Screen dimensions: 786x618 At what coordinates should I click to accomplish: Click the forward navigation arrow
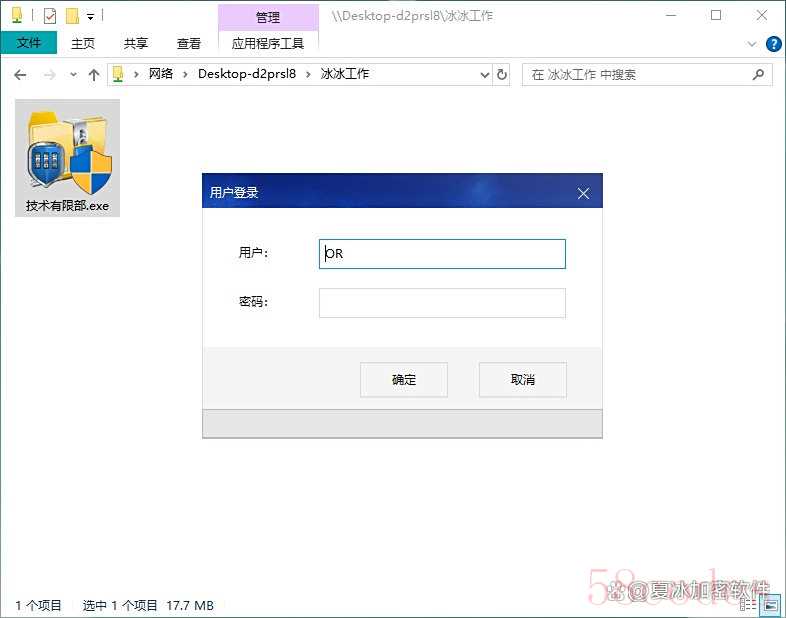(47, 75)
